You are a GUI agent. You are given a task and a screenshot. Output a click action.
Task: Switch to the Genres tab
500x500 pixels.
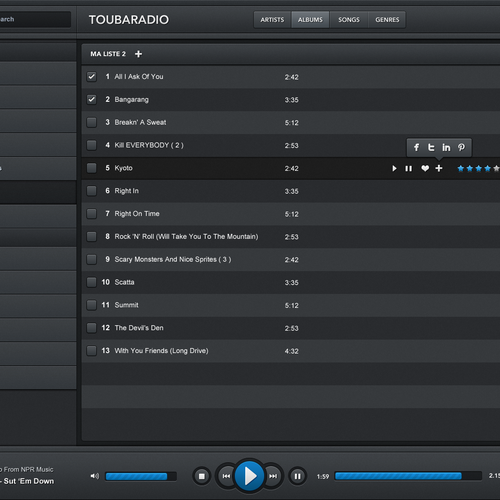click(387, 20)
